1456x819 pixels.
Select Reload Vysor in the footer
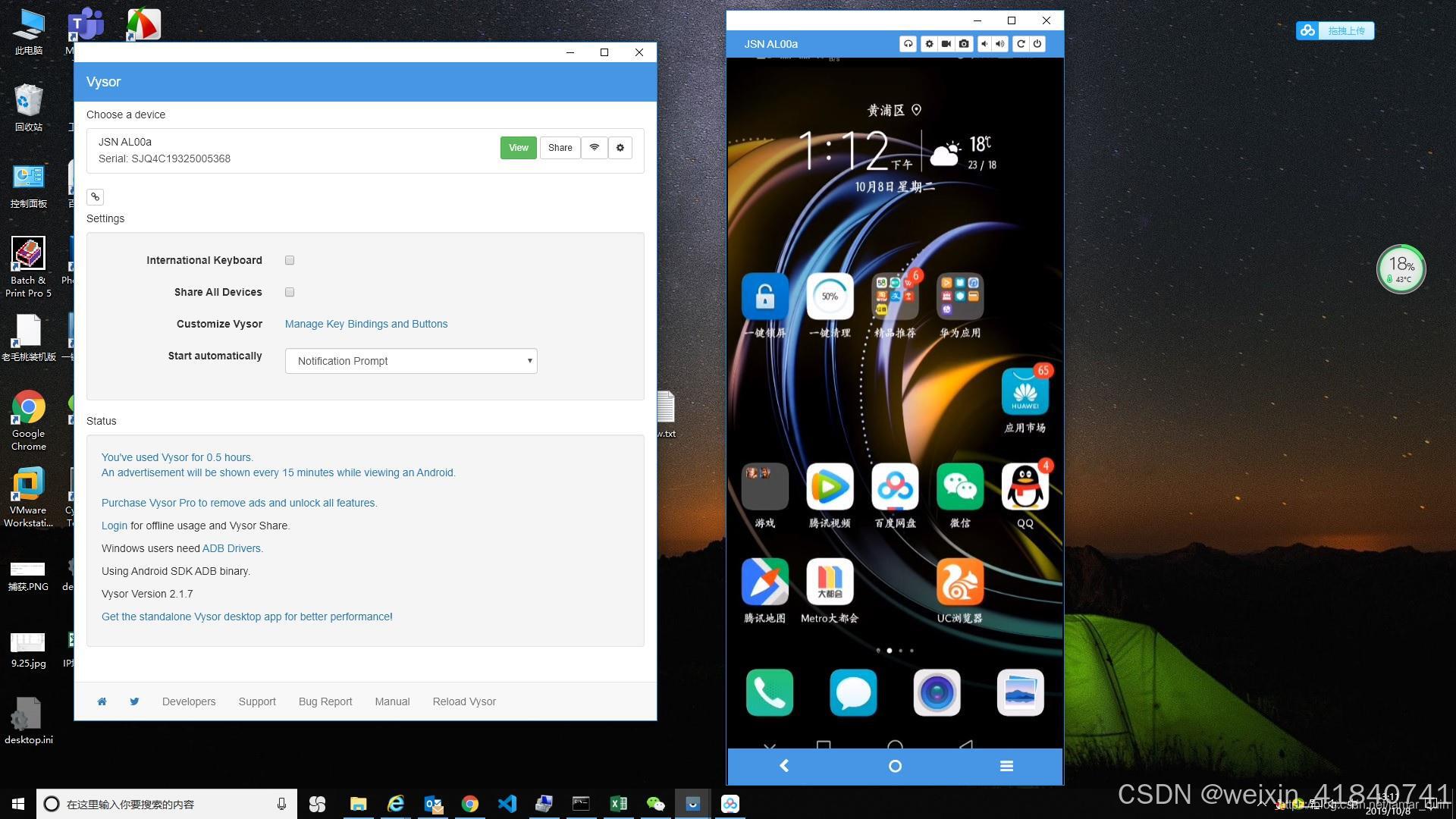click(464, 701)
